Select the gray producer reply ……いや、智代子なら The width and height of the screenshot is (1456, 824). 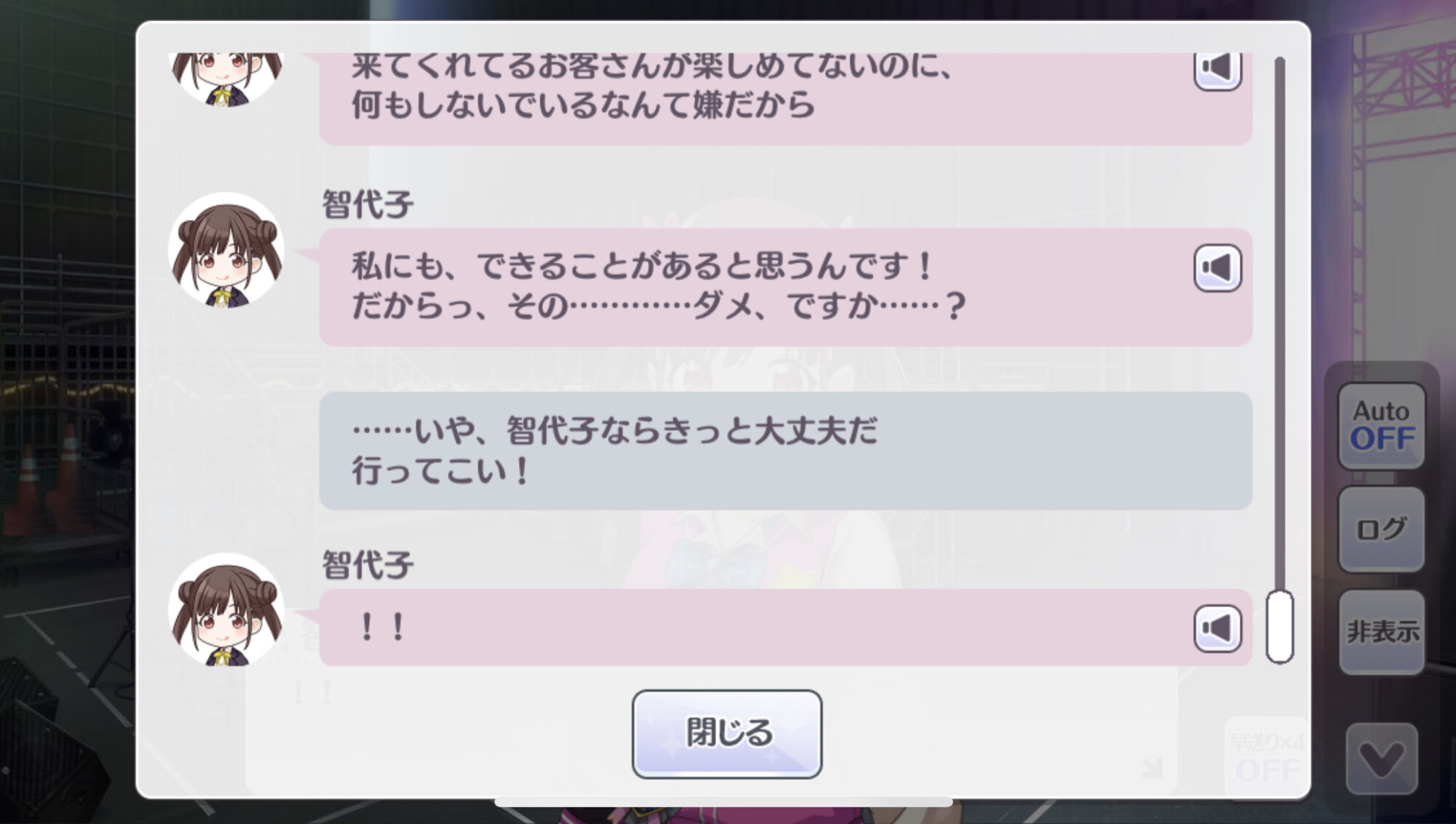[786, 451]
